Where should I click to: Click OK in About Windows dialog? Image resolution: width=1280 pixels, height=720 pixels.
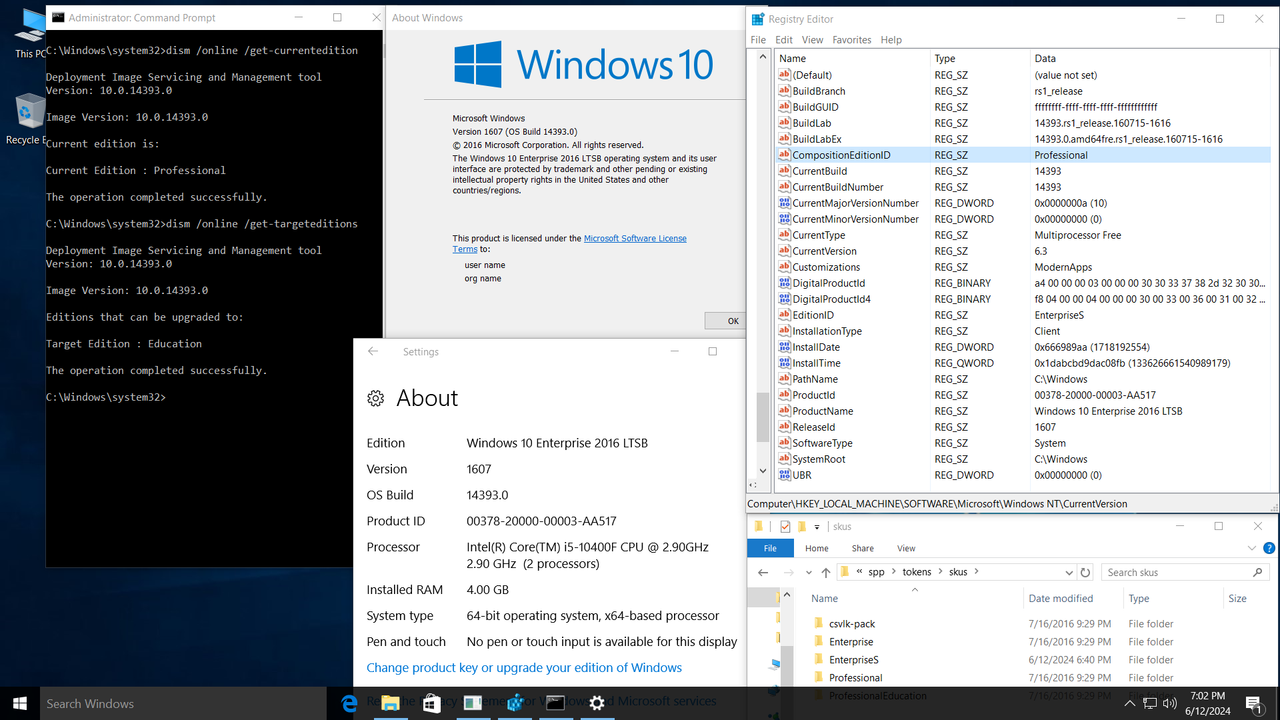(x=725, y=321)
